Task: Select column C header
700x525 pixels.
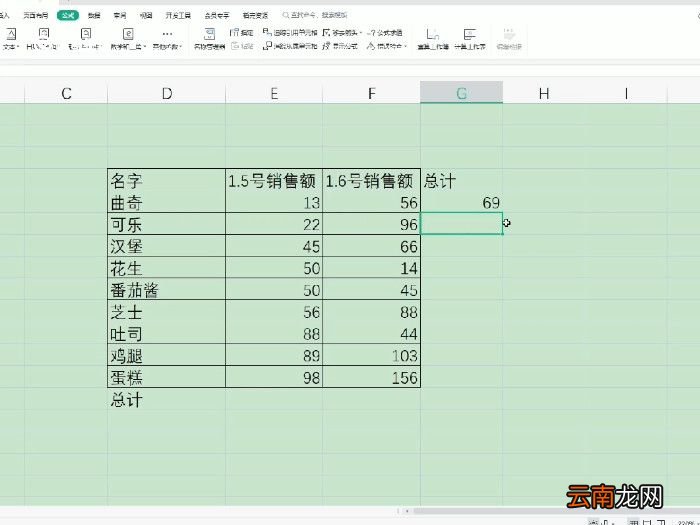Action: pos(66,93)
